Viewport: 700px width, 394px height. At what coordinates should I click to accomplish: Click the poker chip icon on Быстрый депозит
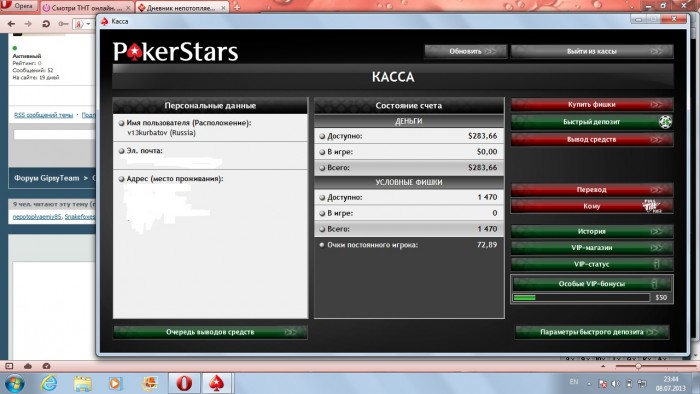coord(665,122)
